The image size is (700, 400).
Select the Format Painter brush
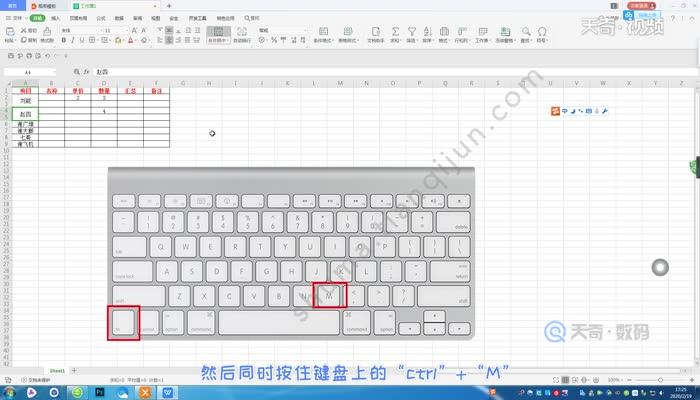click(x=47, y=31)
